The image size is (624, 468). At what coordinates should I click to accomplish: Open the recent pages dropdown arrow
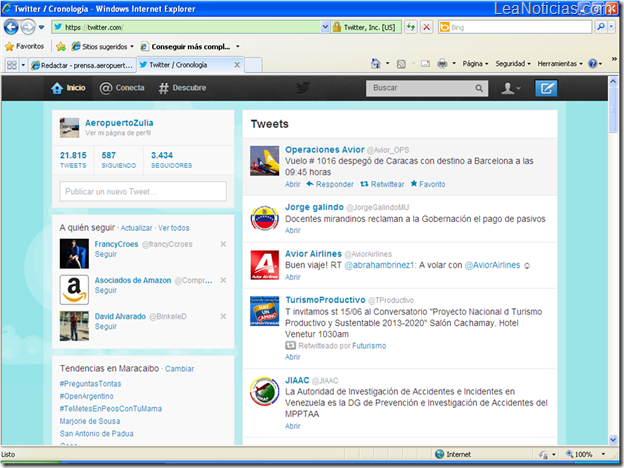click(x=42, y=27)
